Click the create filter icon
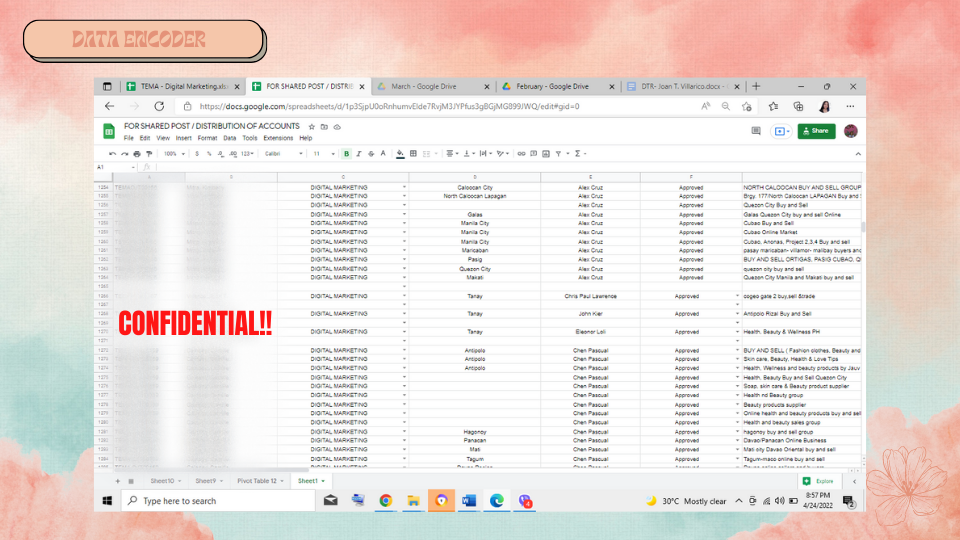 pyautogui.click(x=558, y=154)
